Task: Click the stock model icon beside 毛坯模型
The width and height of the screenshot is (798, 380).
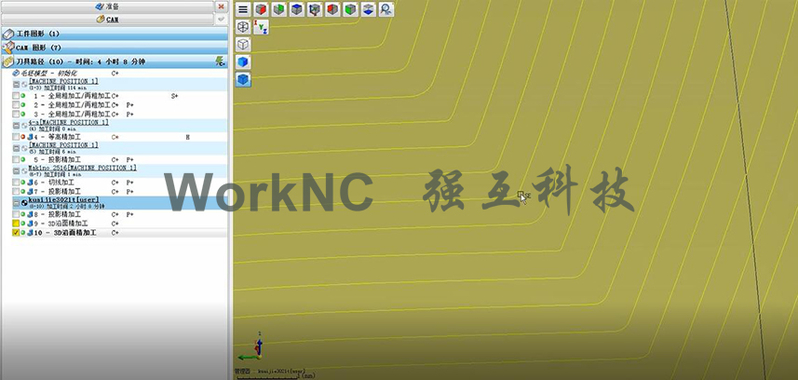Action: point(16,74)
